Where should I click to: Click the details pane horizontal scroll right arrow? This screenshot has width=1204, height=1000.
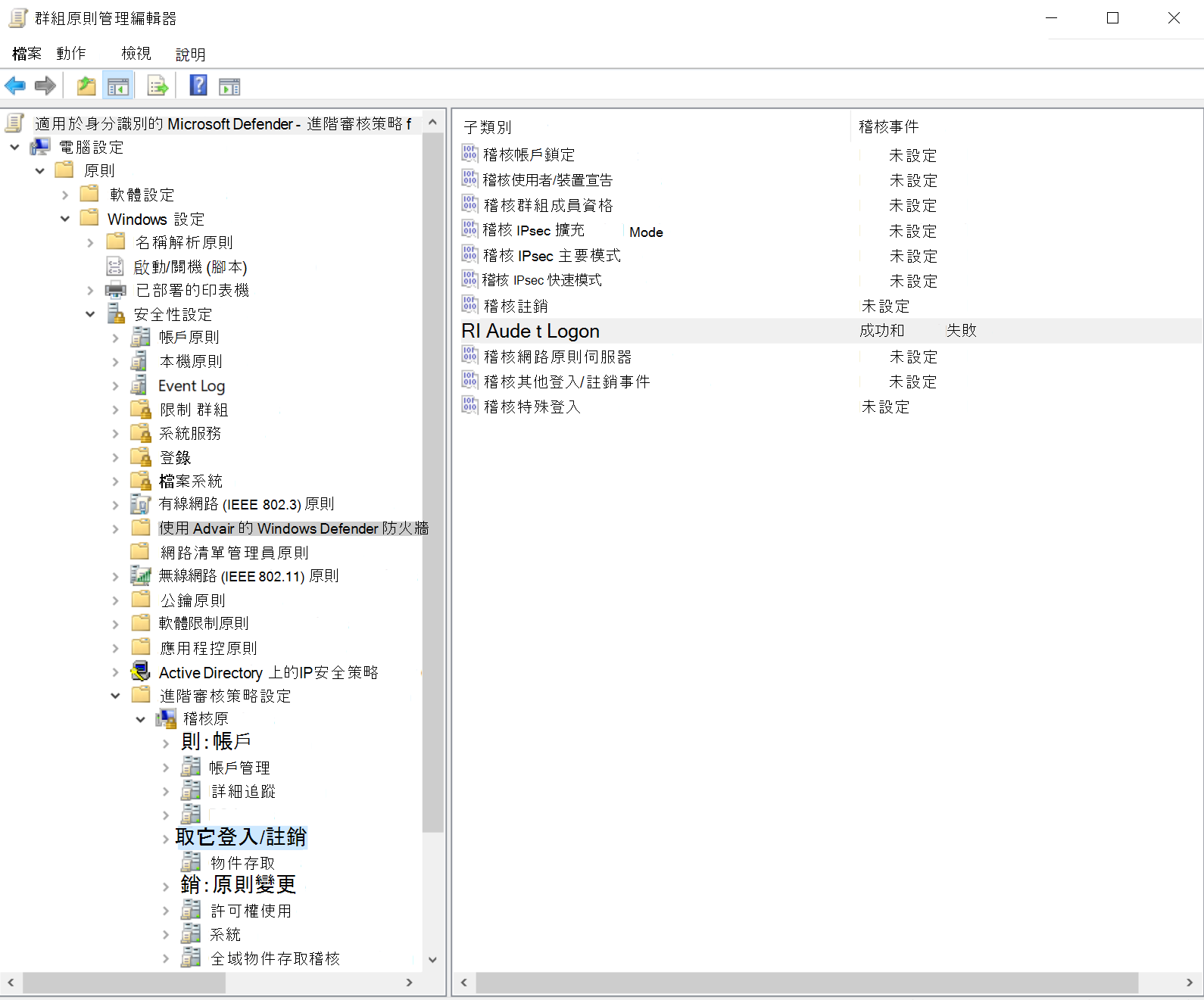pyautogui.click(x=1190, y=983)
